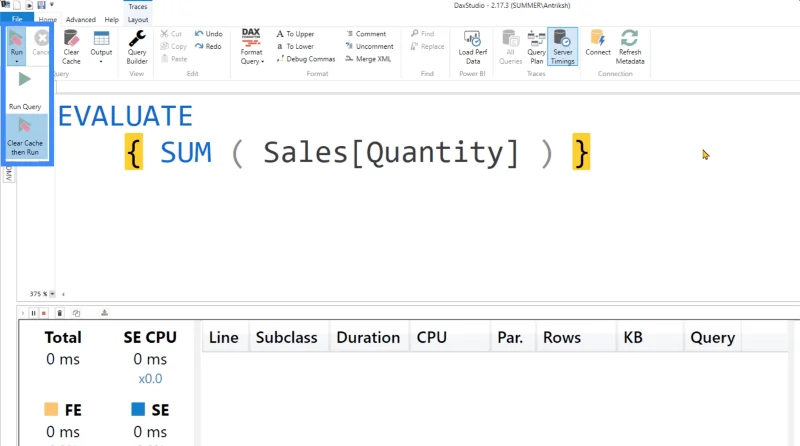
Task: Open the Output dropdown
Action: (101, 46)
